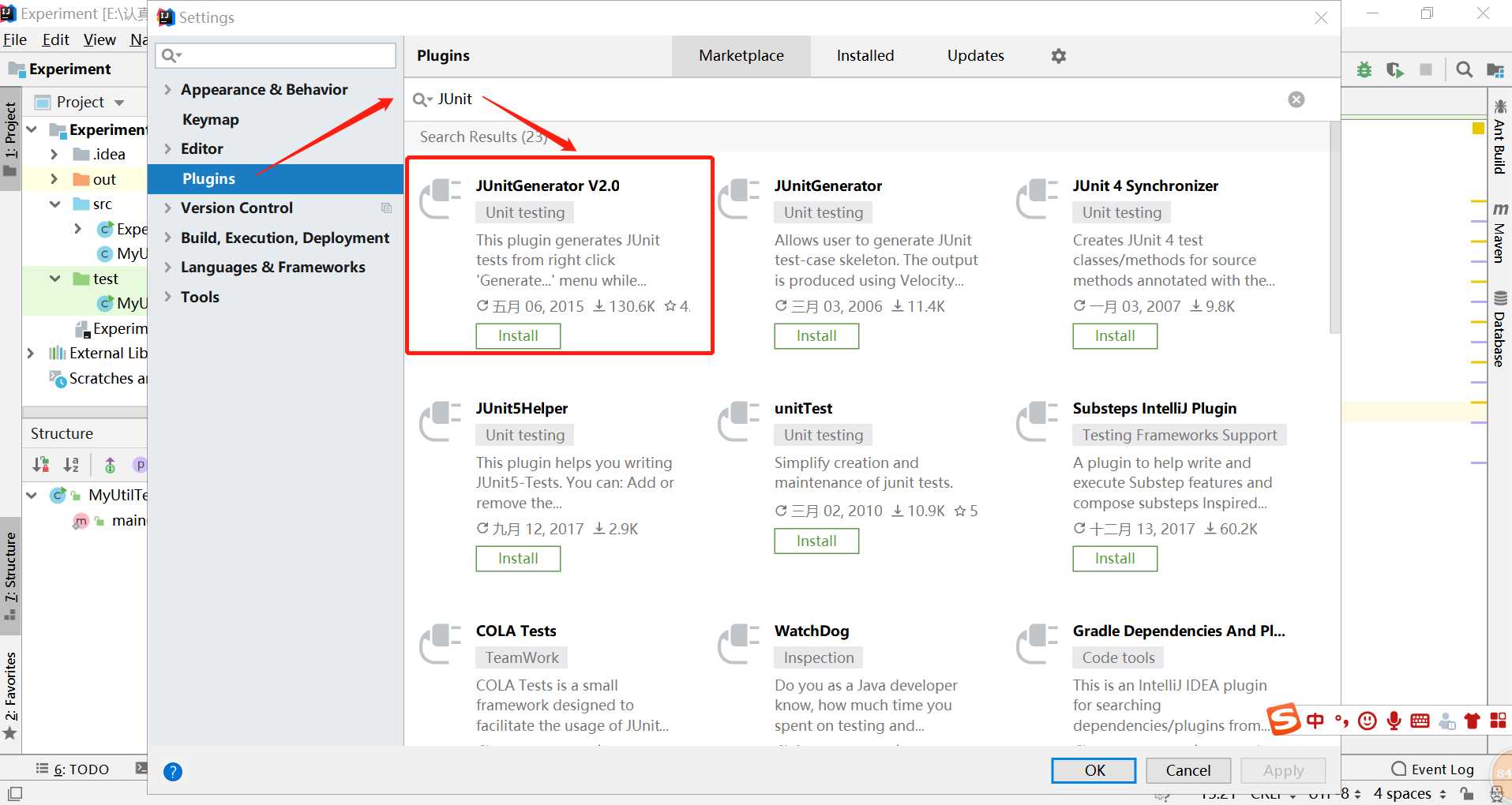
Task: Toggle Sogou voice input microphone
Action: click(1394, 721)
